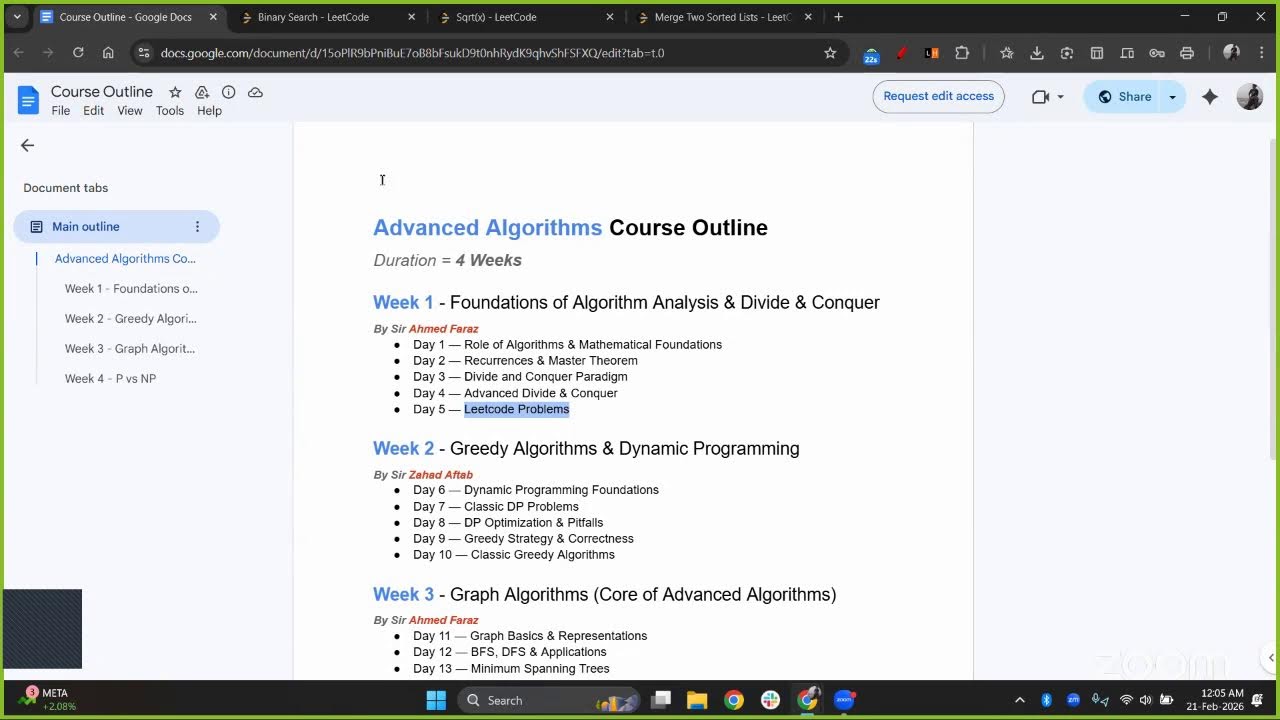1280x720 pixels.
Task: Open the META stock widget
Action: 47,699
